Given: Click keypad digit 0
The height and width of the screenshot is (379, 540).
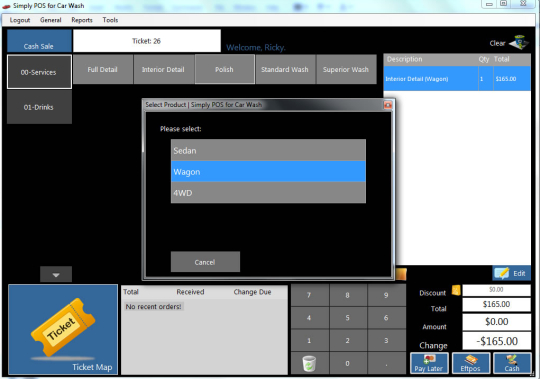Looking at the screenshot, I should pyautogui.click(x=348, y=364).
